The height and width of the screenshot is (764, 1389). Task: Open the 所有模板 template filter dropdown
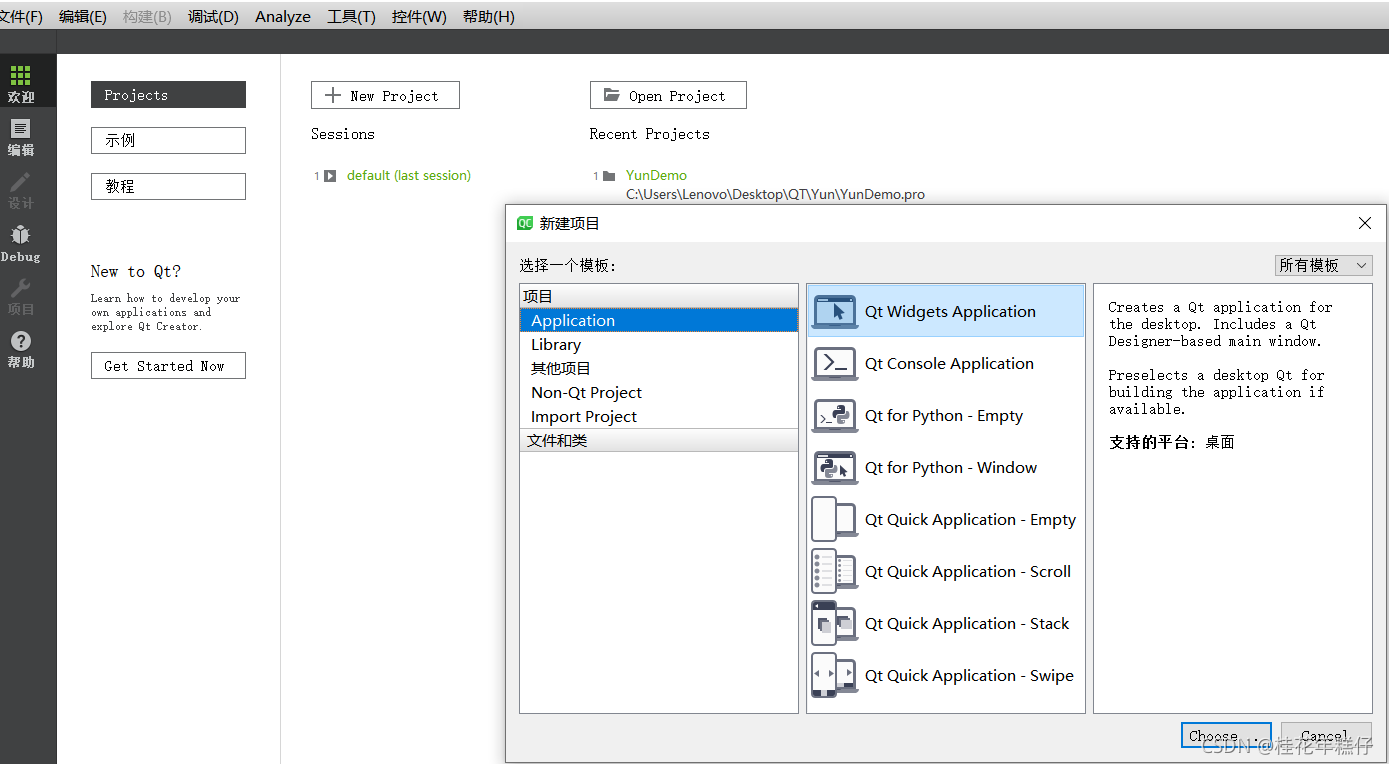(x=1324, y=265)
